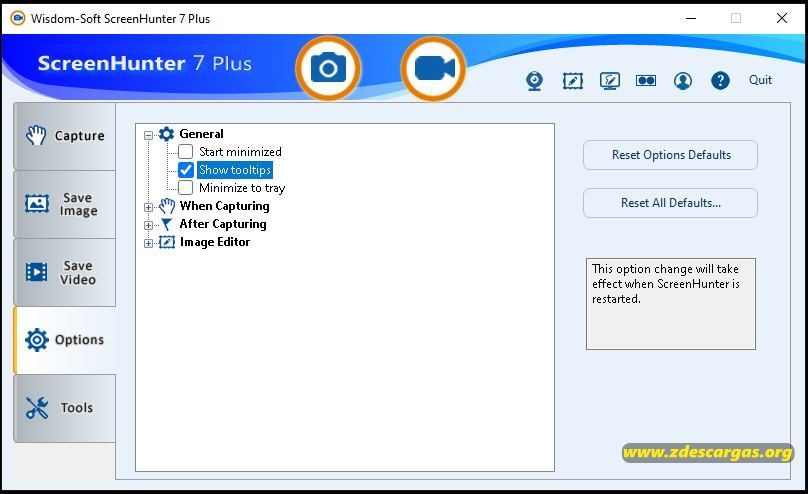Click Reset Options Defaults button
Viewport: 808px width, 494px height.
670,155
